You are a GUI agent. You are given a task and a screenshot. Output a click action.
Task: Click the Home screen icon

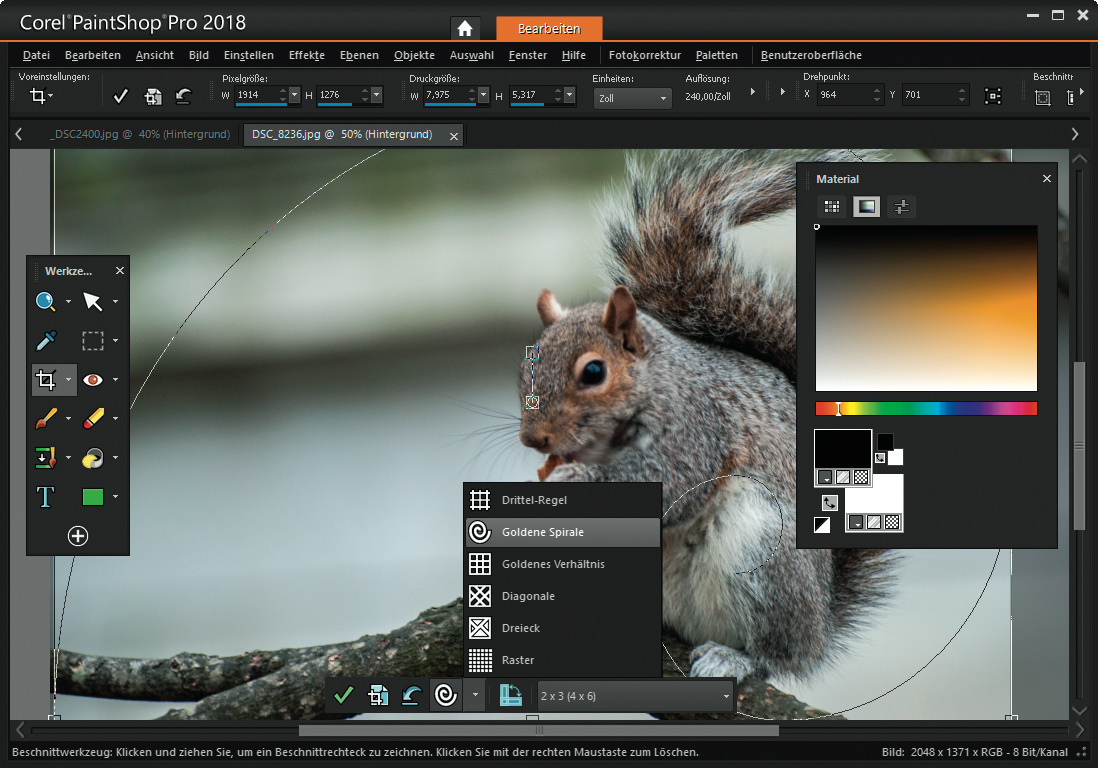point(465,28)
